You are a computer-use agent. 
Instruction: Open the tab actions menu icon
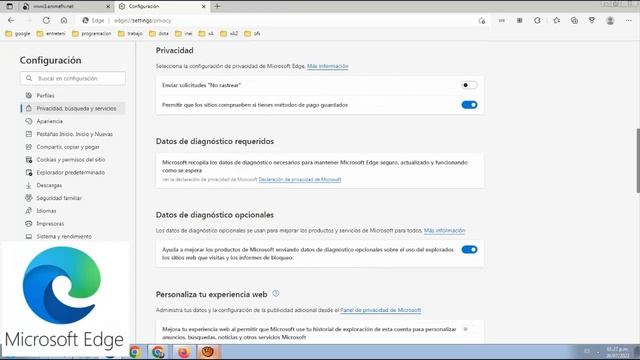(x=9, y=6)
